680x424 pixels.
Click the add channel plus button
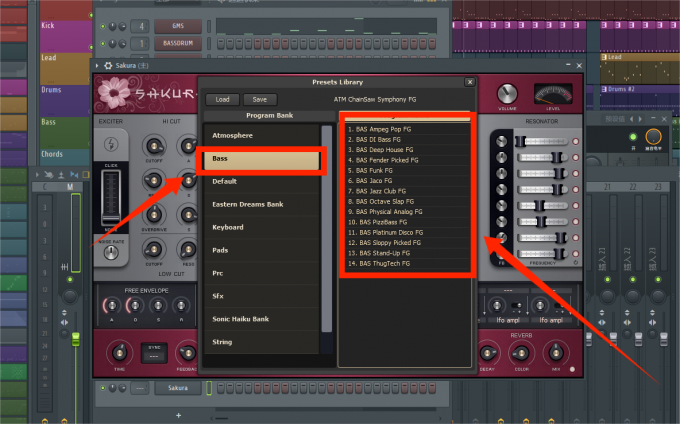(x=178, y=415)
